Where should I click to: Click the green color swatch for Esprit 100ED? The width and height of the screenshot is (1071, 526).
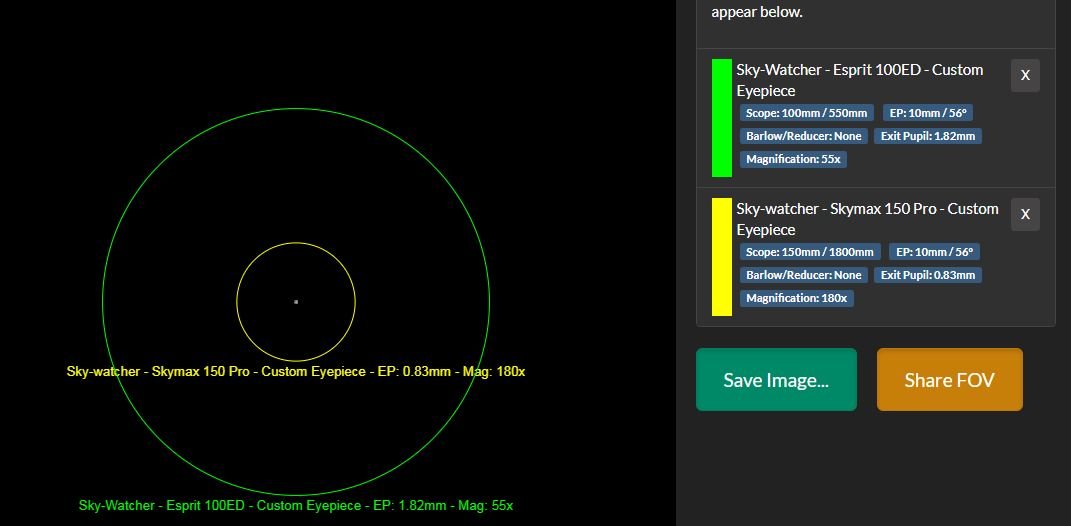coord(721,117)
